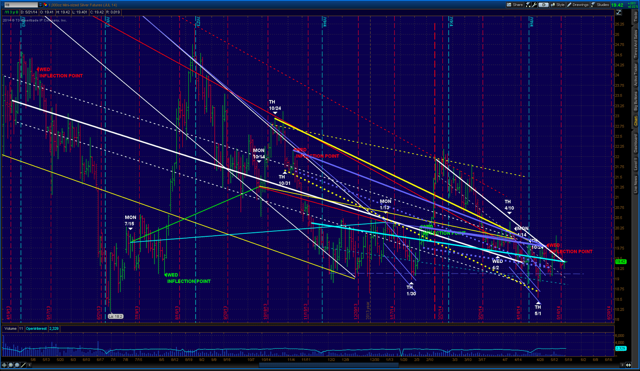Open the Drawings pencil menu
Viewport: 640px width, 371px height.
click(578, 5)
